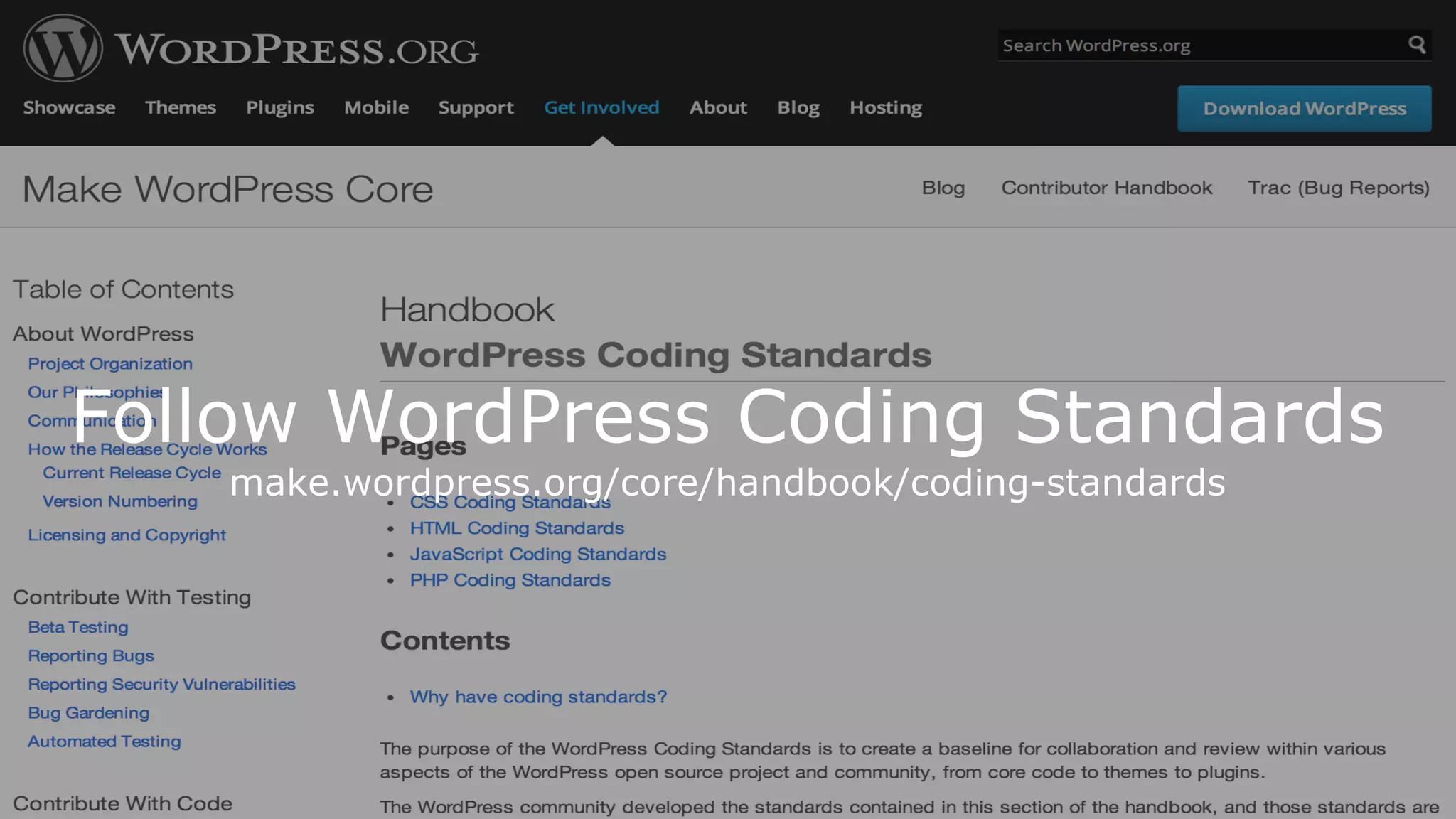1456x819 pixels.
Task: Open the Hosting menu item
Action: point(886,107)
